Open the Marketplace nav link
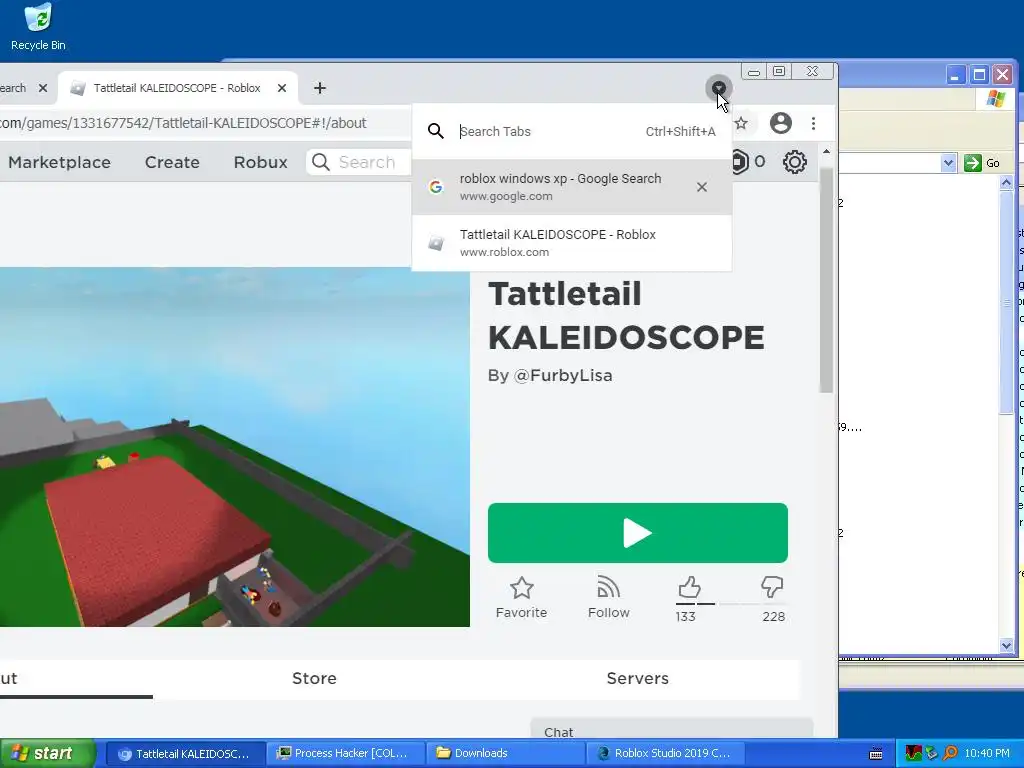The height and width of the screenshot is (768, 1024). point(59,162)
